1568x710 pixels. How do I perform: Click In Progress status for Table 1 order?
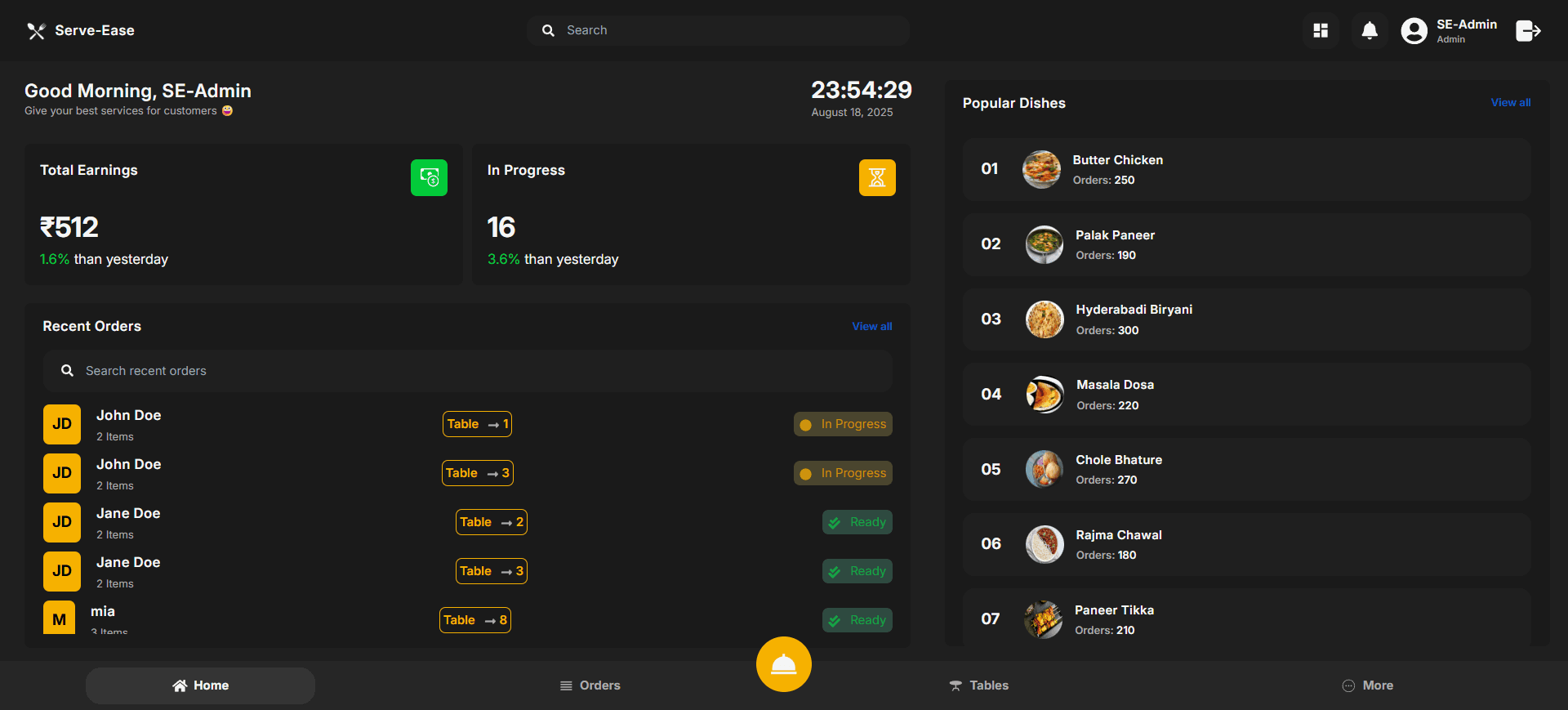pyautogui.click(x=843, y=424)
